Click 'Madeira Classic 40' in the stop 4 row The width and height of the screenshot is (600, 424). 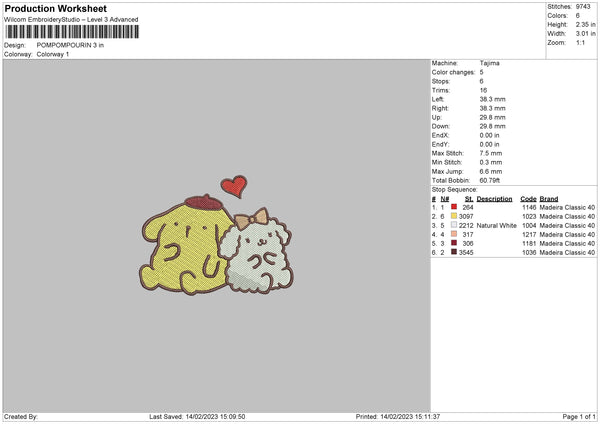pyautogui.click(x=567, y=235)
